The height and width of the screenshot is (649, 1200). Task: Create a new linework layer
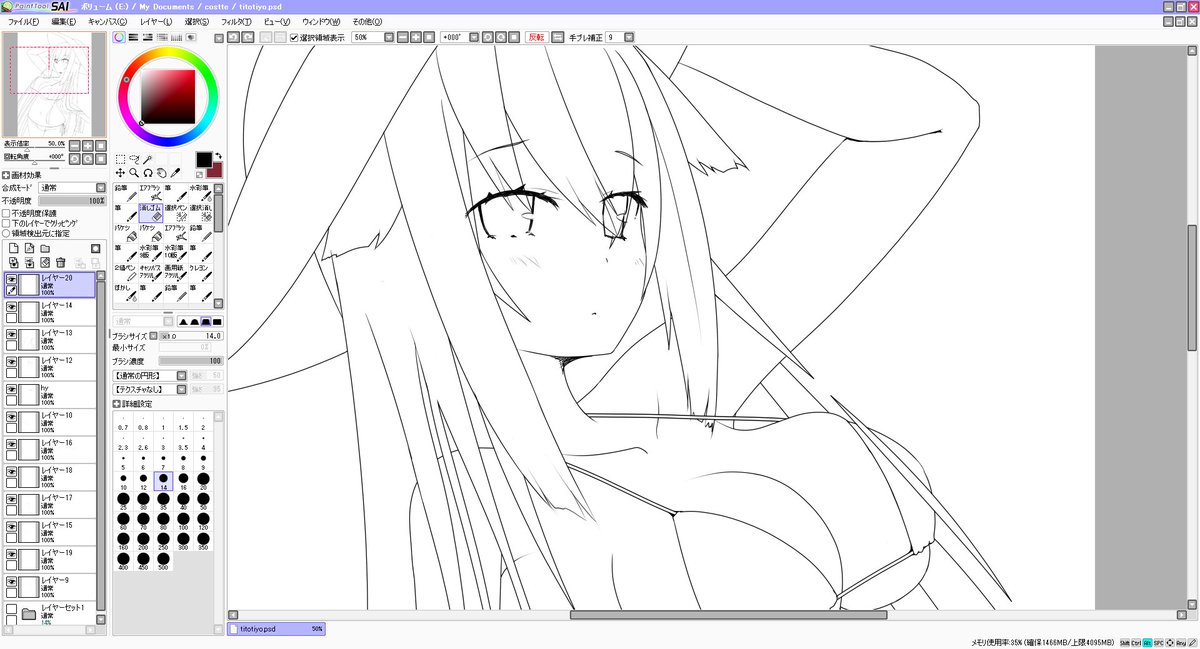[28, 248]
